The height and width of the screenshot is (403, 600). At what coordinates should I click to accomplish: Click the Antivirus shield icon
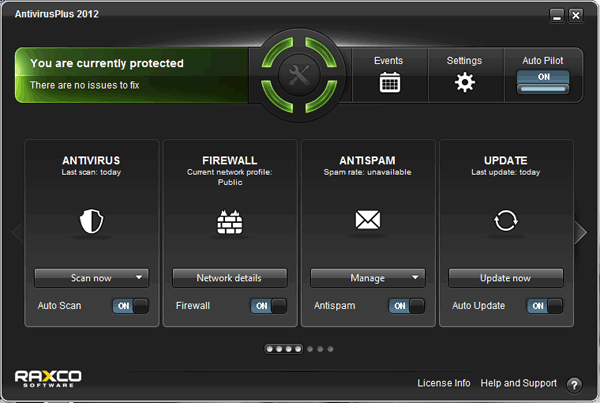point(91,221)
